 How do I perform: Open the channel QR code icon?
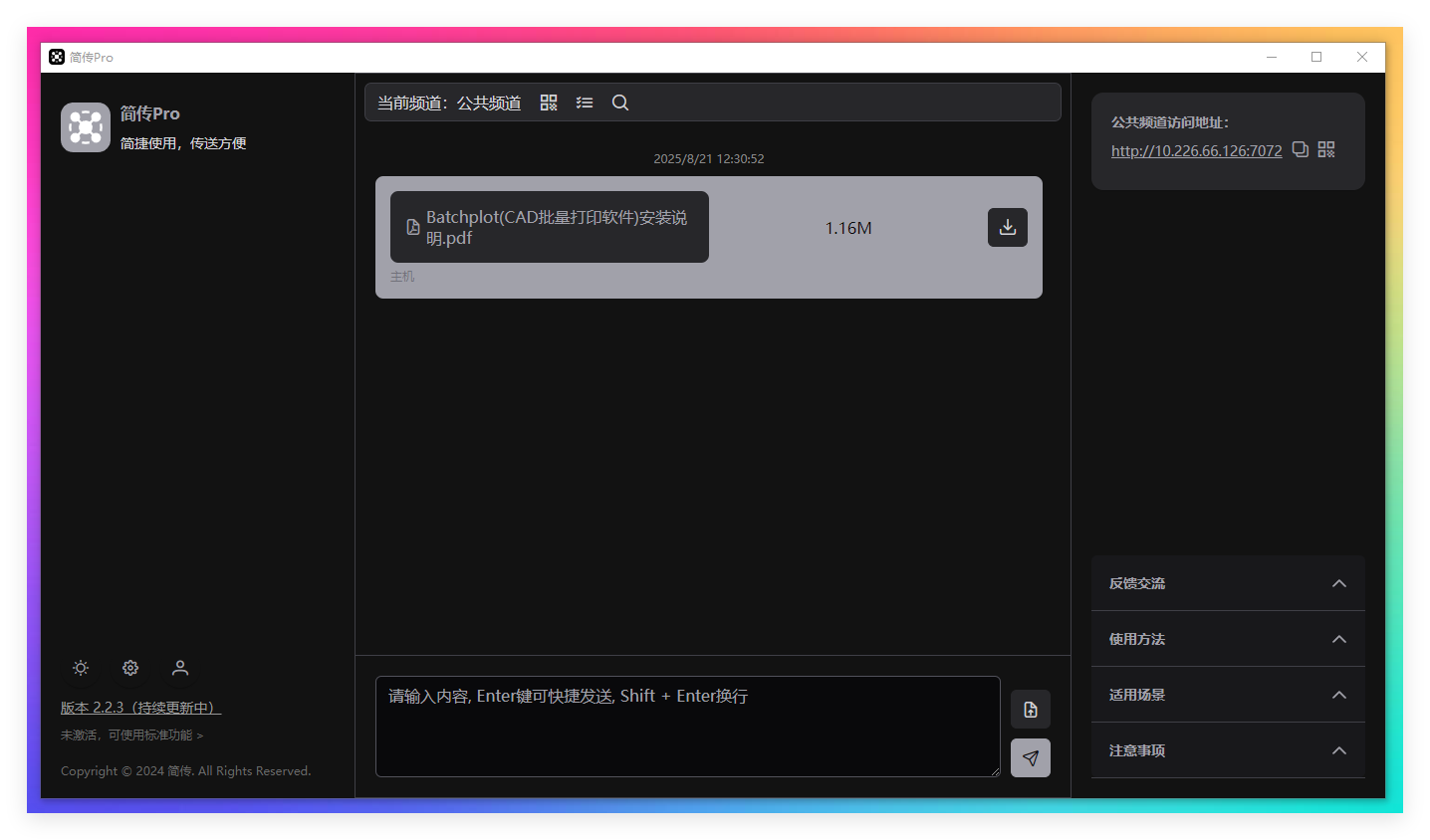tap(548, 102)
